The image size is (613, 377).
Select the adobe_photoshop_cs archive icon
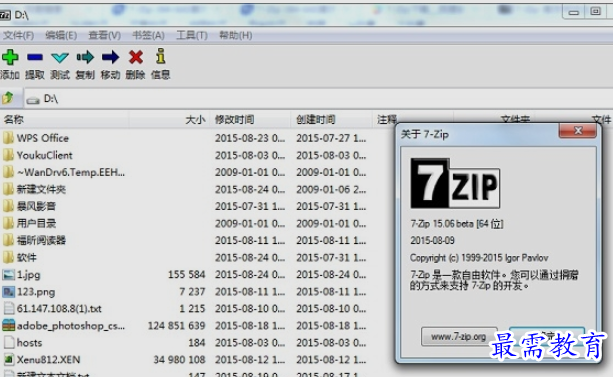[8, 325]
